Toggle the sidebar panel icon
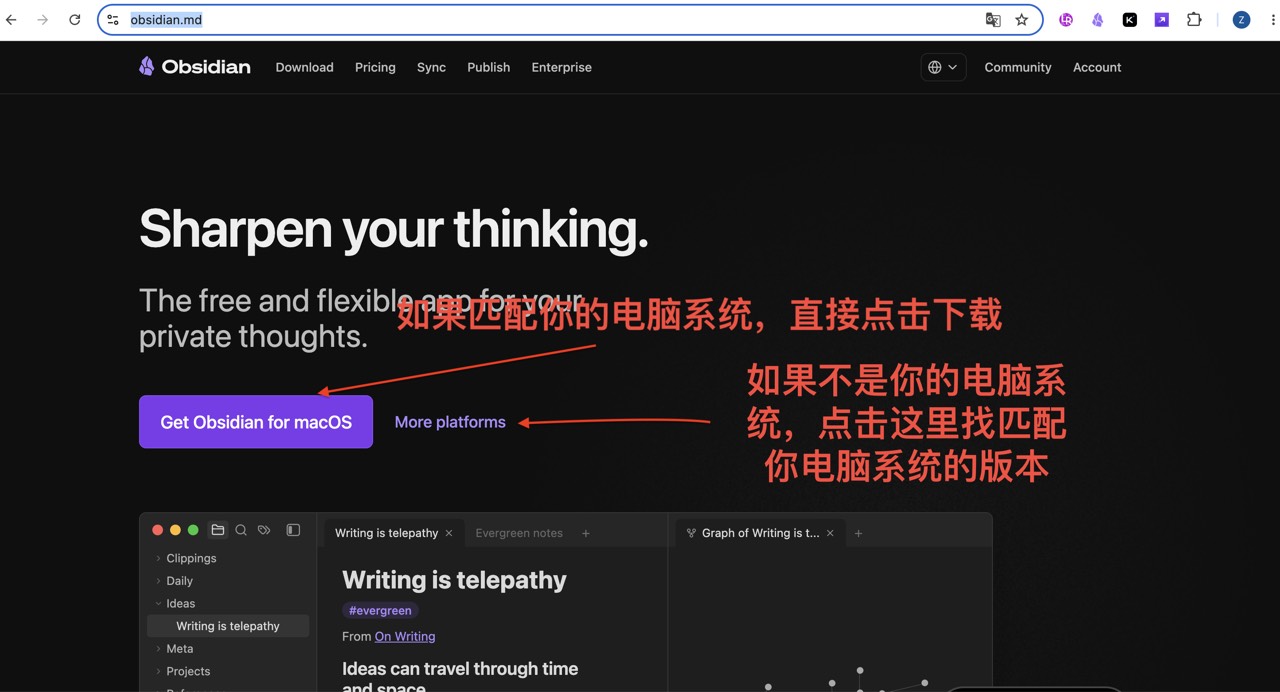This screenshot has width=1280, height=692. [x=293, y=530]
